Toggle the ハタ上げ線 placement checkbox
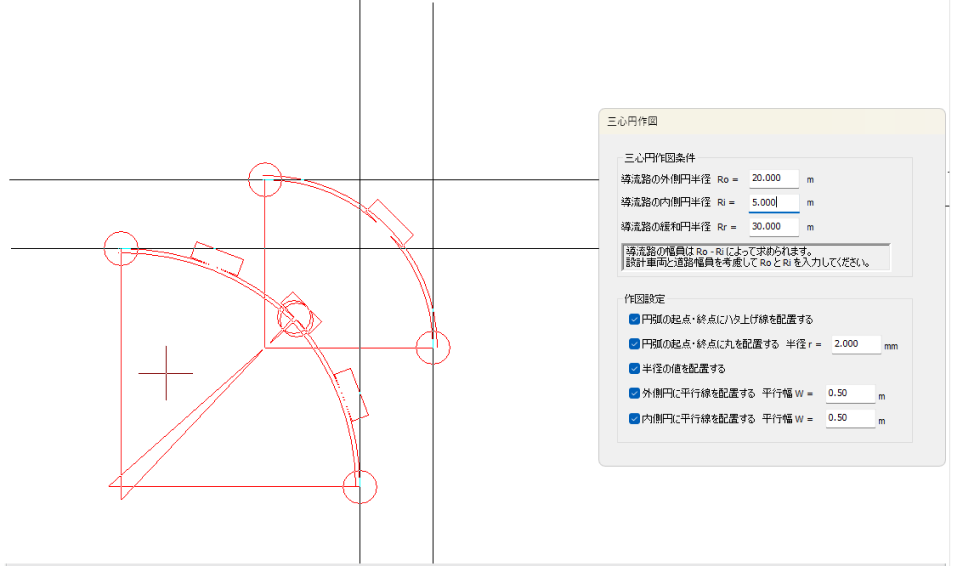Image resolution: width=956 pixels, height=567 pixels. pos(635,320)
